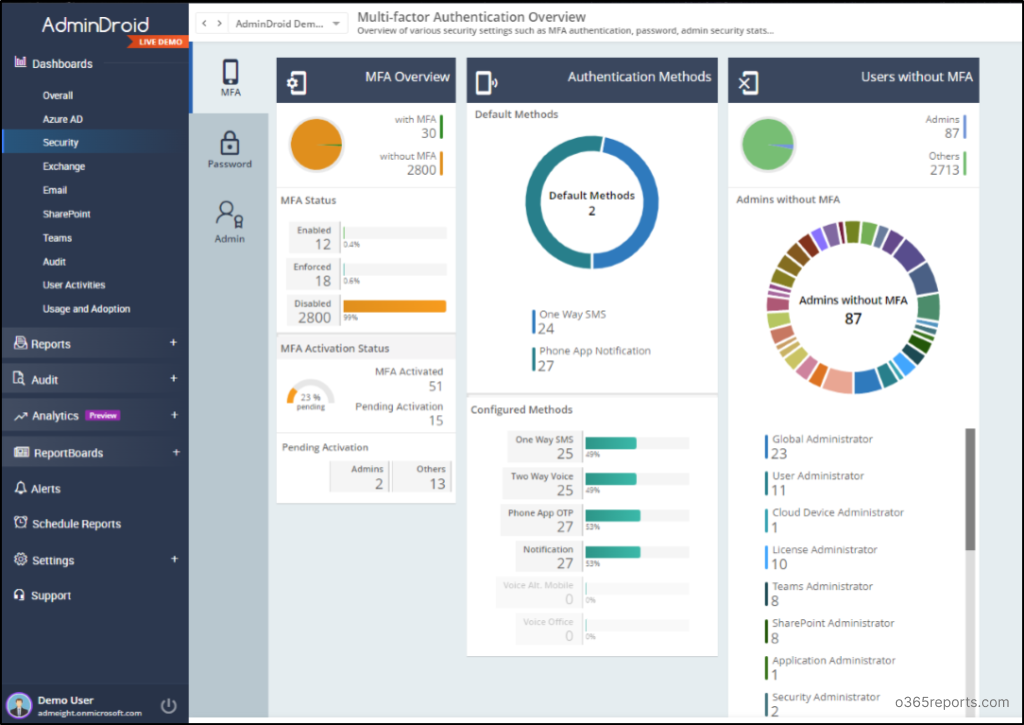Click the Reports icon in sidebar
Screen dimensions: 1024x725
20,342
